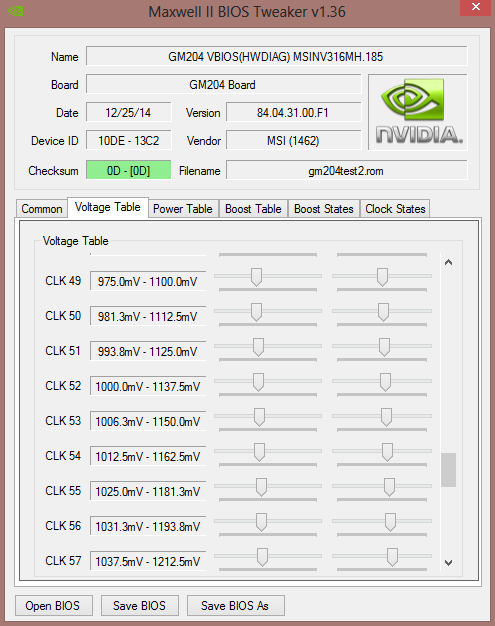495x626 pixels.
Task: Click the Voltage Table group heading
Action: pyautogui.click(x=75, y=241)
